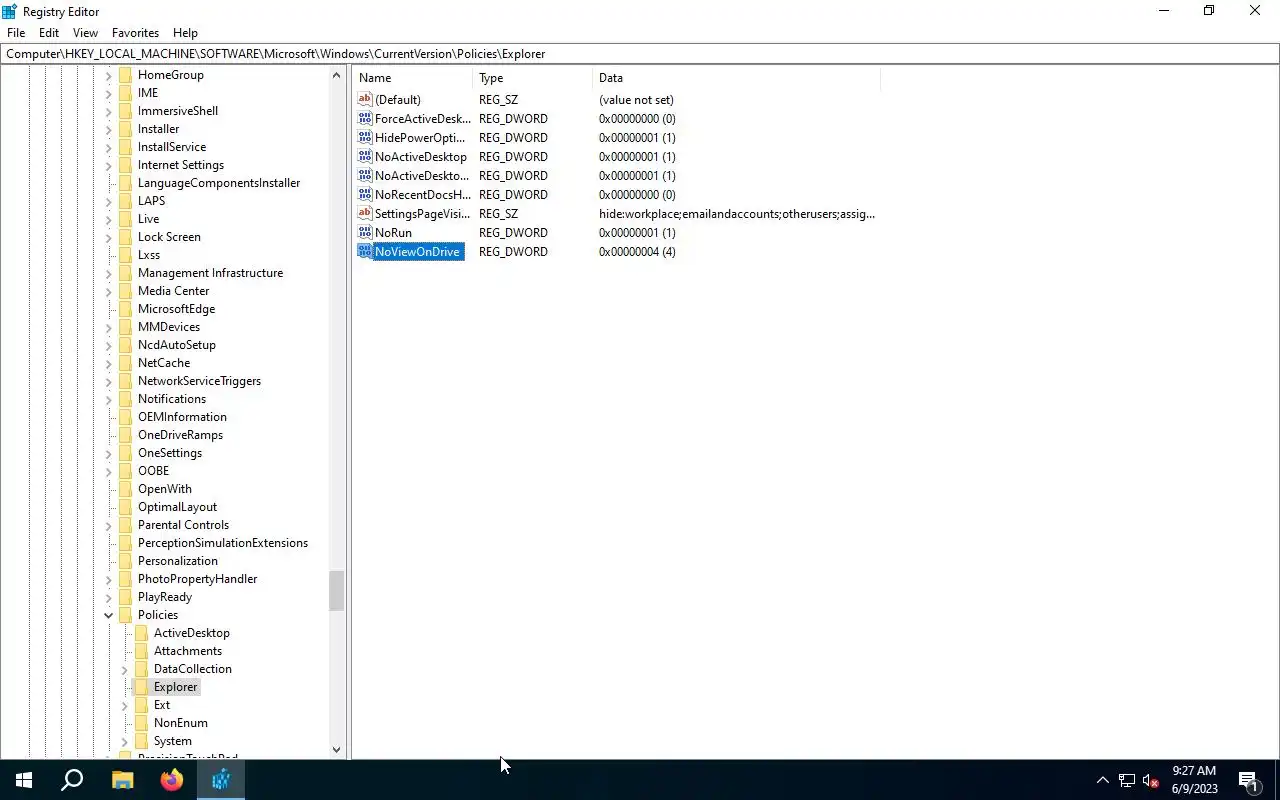Image resolution: width=1280 pixels, height=800 pixels.
Task: Click the NoViewOnDrive DWORD icon
Action: click(365, 252)
